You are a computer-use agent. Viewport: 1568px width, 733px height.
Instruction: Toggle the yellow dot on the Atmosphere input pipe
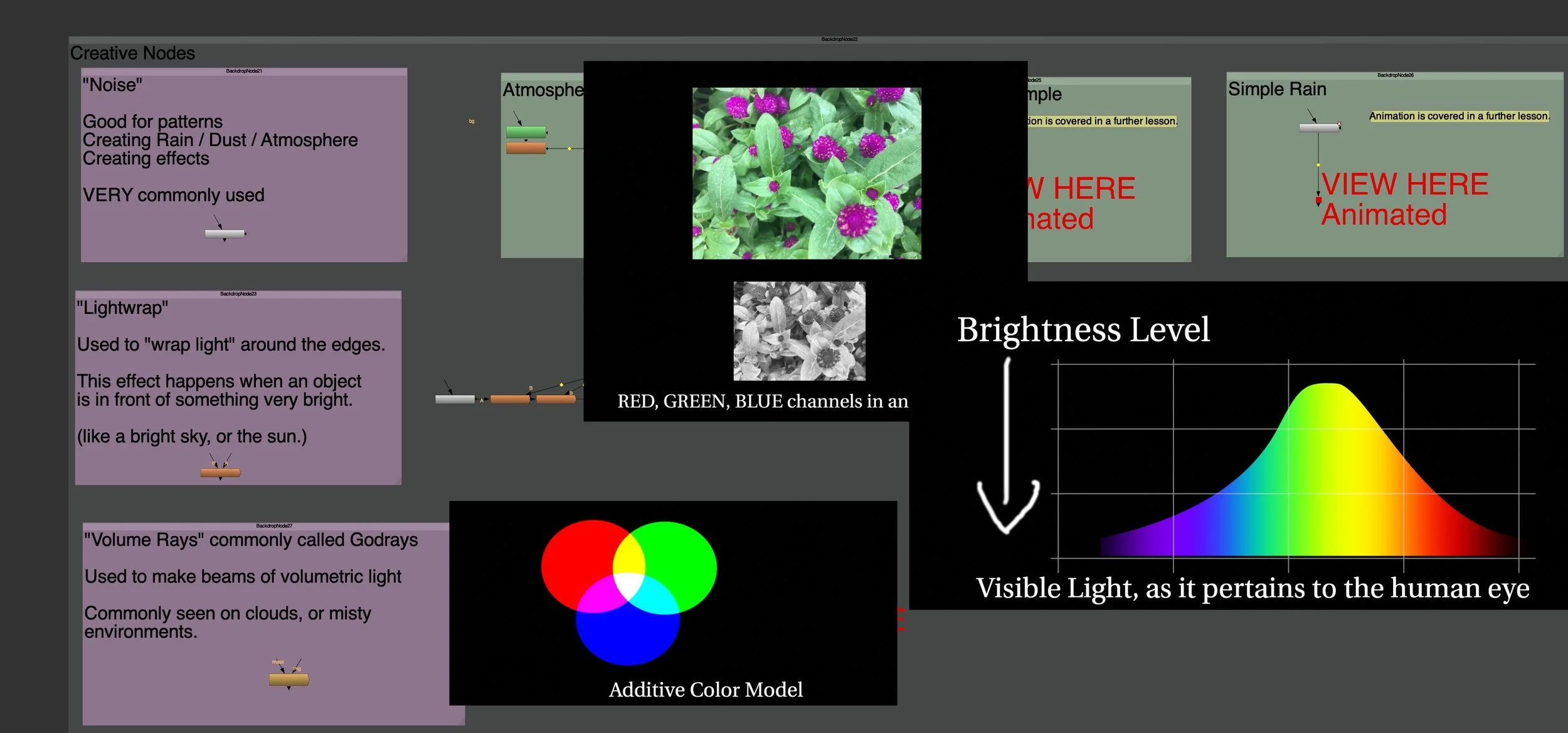[569, 149]
